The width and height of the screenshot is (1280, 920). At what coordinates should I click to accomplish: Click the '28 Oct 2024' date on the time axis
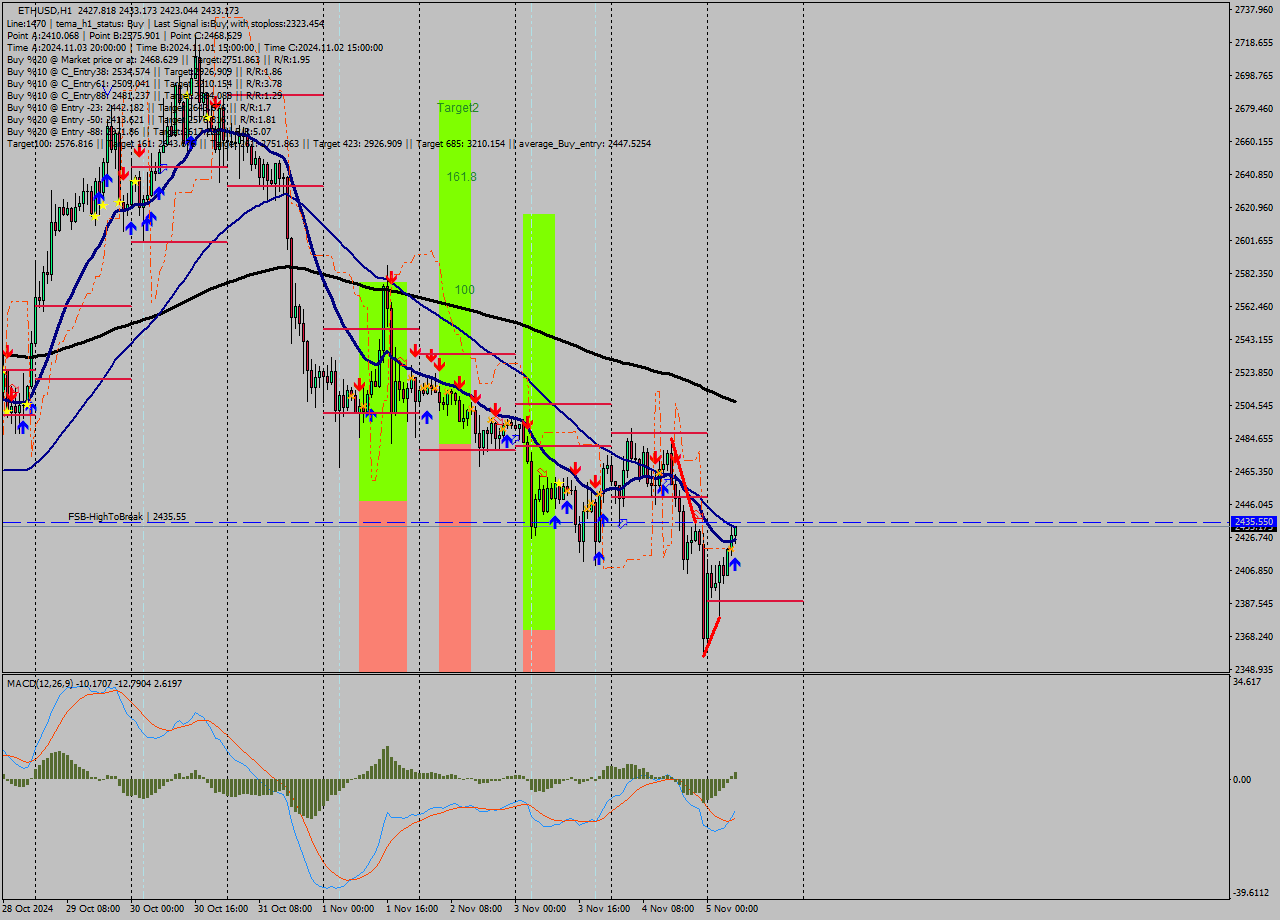pyautogui.click(x=27, y=909)
